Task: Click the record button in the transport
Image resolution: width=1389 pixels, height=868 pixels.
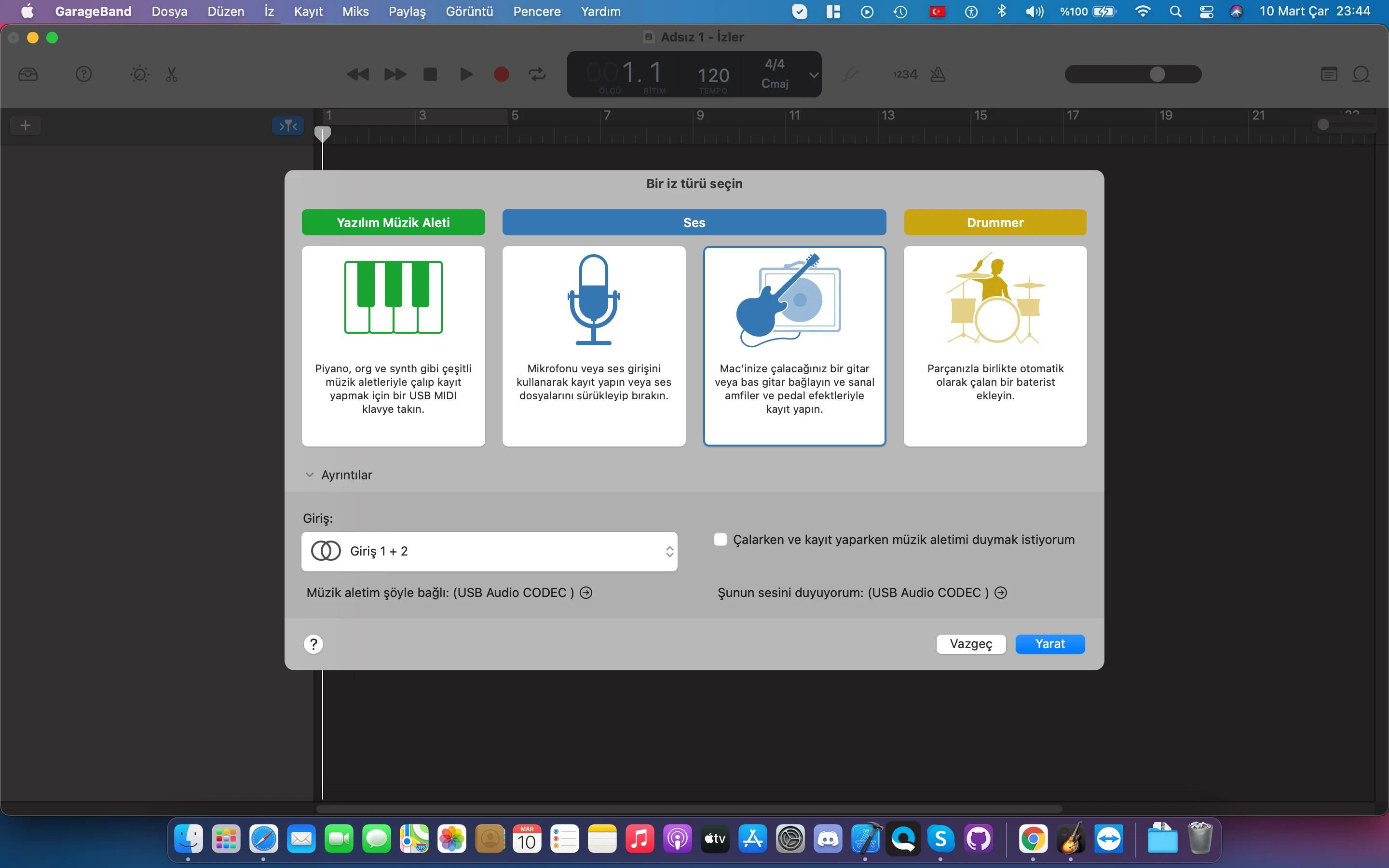Action: point(501,75)
